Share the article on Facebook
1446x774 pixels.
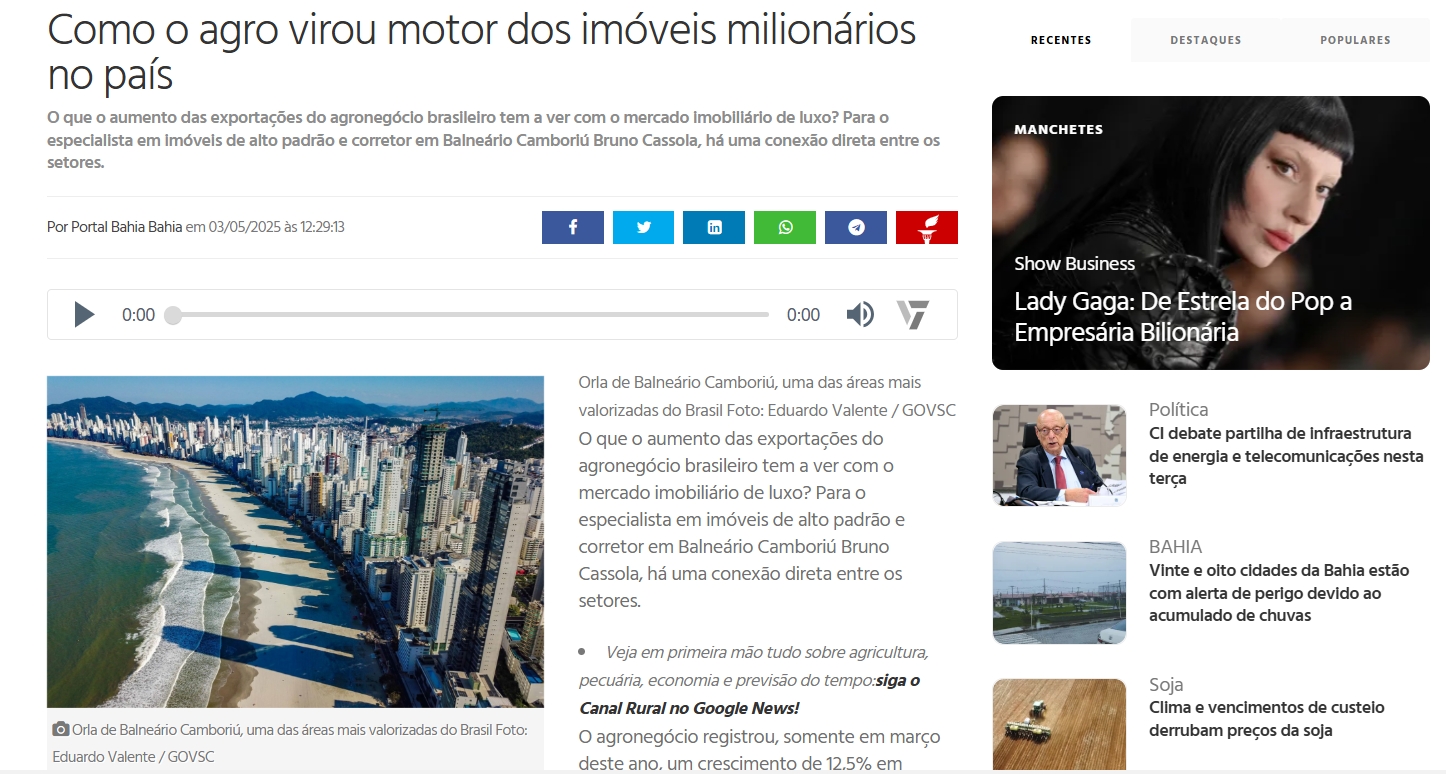click(572, 227)
